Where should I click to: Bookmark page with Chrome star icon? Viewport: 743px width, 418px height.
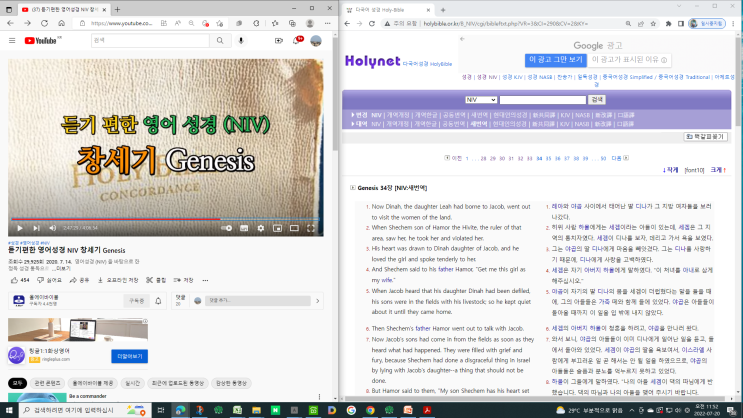653,24
